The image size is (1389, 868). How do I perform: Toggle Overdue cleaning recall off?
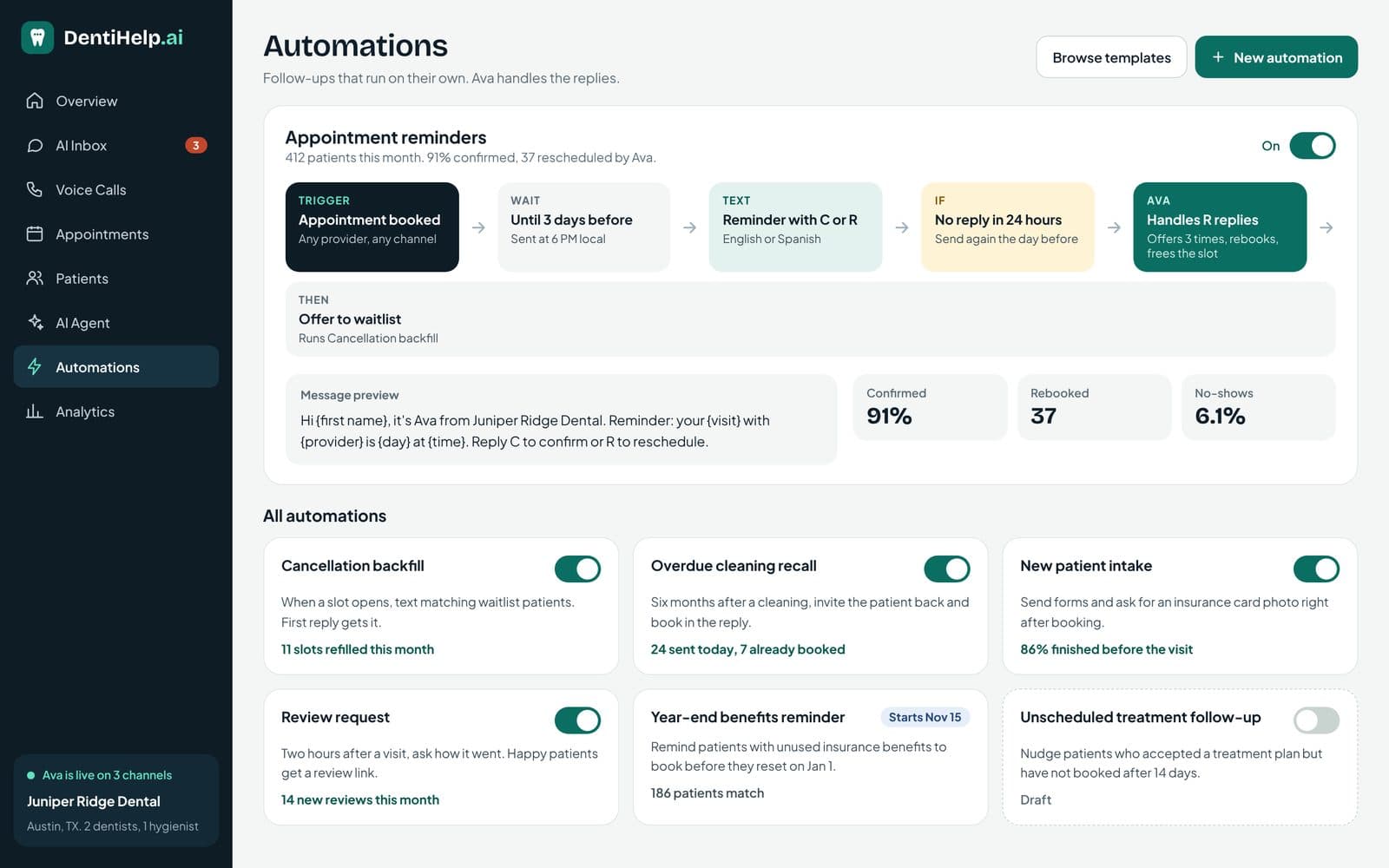[x=946, y=569]
